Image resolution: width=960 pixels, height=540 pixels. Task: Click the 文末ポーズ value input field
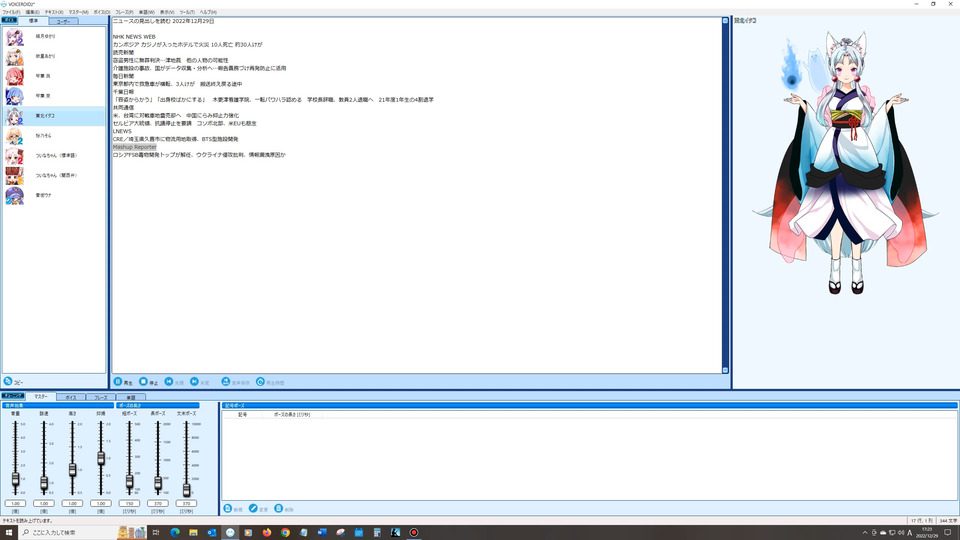coord(186,503)
